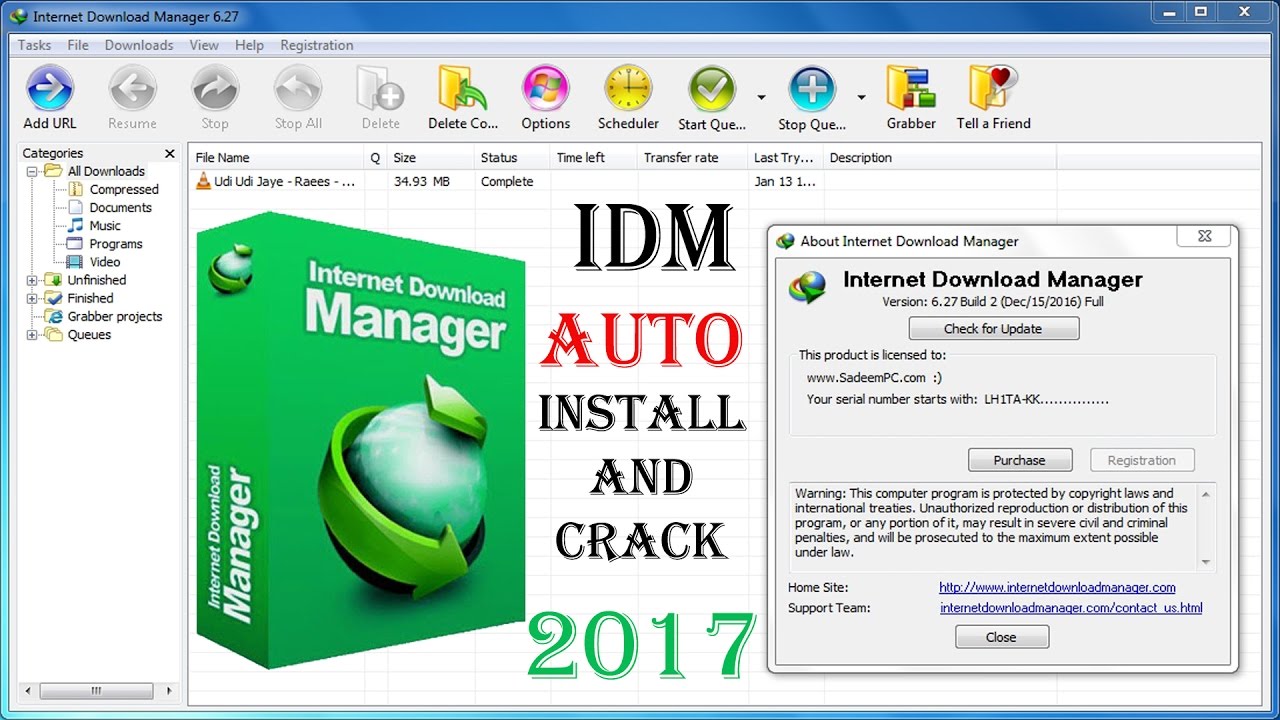The image size is (1280, 720).
Task: Open the Options toolbar icon
Action: click(546, 90)
